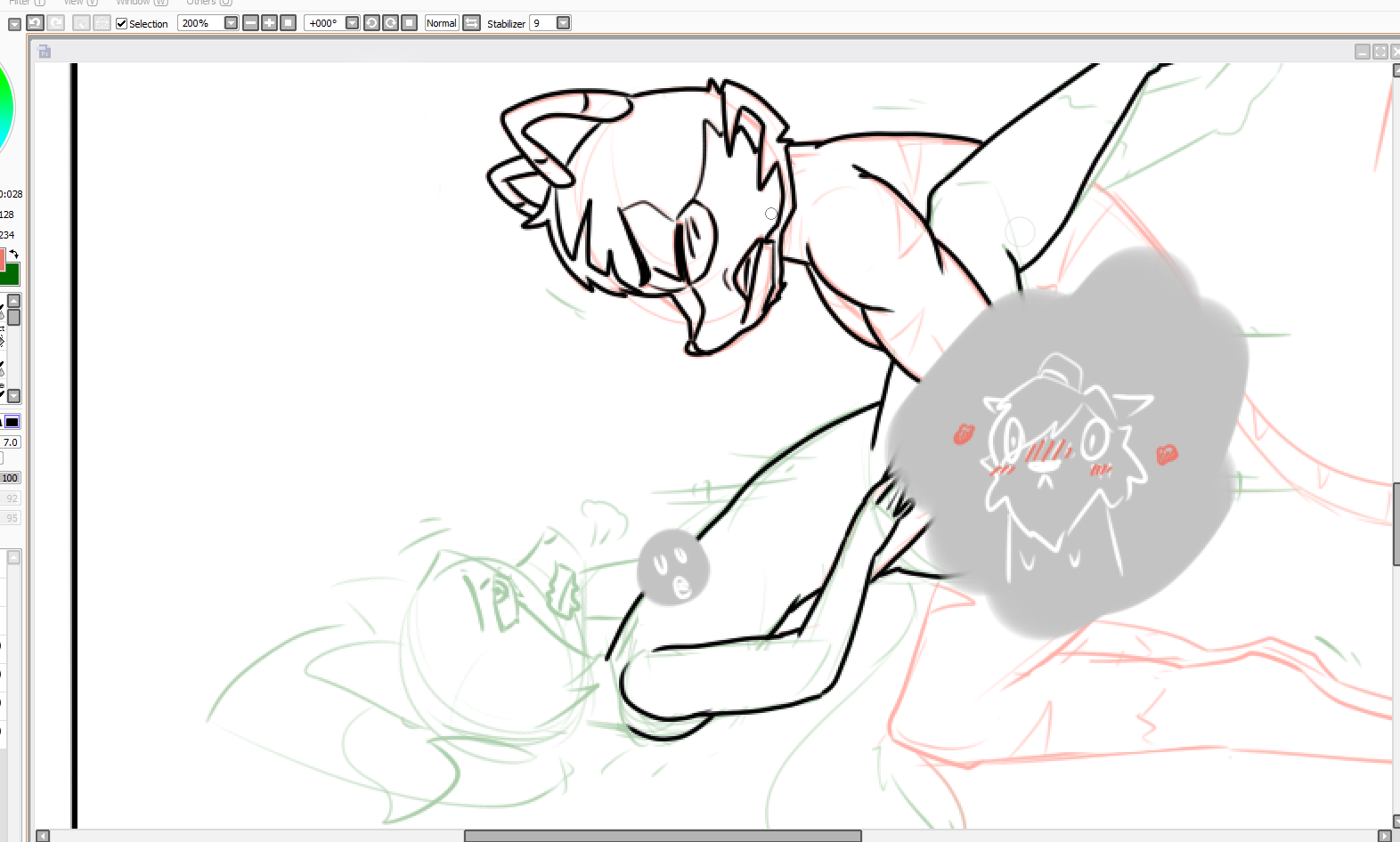Select the green background color swatch
This screenshot has width=1400, height=842.
tap(12, 275)
